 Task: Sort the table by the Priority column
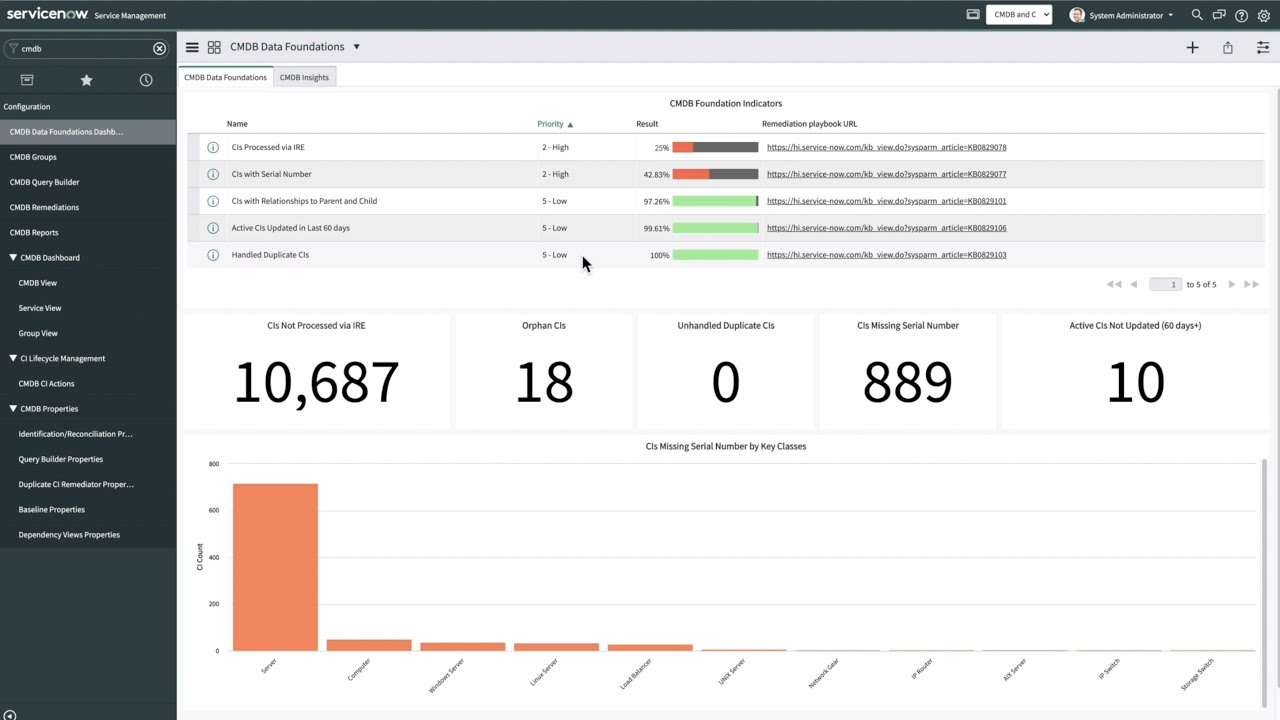[550, 123]
